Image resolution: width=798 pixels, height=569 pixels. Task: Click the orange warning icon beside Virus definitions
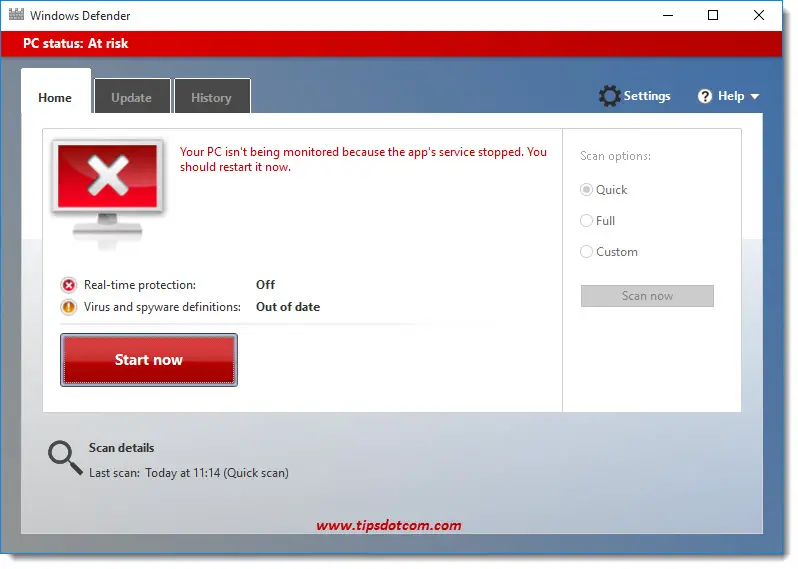coord(69,307)
